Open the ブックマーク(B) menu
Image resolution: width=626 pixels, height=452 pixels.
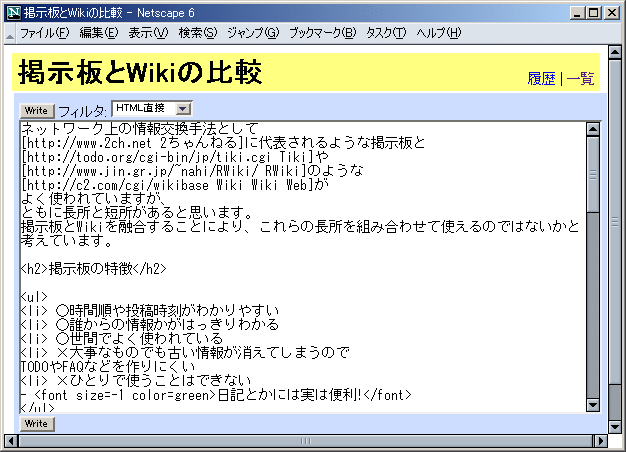(x=322, y=33)
